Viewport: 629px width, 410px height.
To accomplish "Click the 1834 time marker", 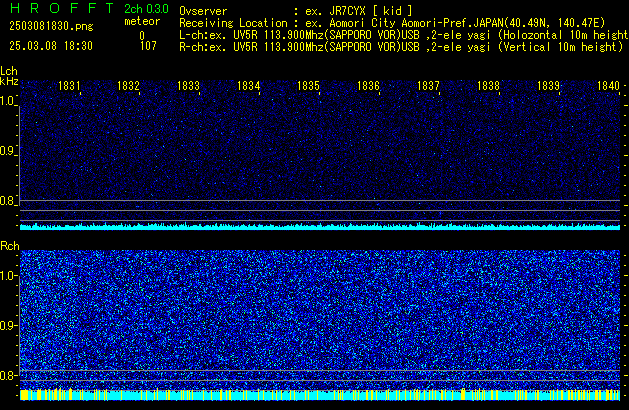I will [x=248, y=86].
